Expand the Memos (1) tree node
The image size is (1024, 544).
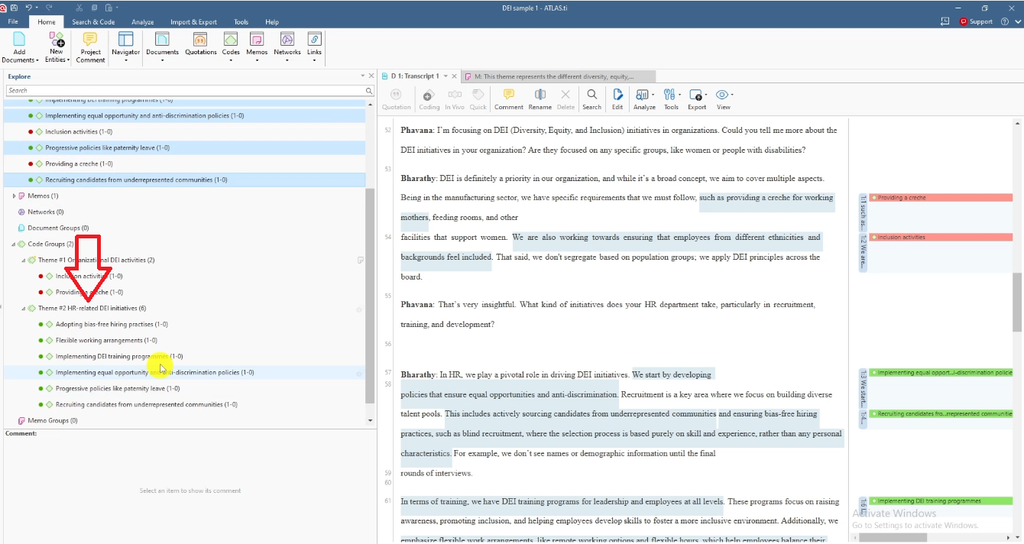pyautogui.click(x=14, y=196)
